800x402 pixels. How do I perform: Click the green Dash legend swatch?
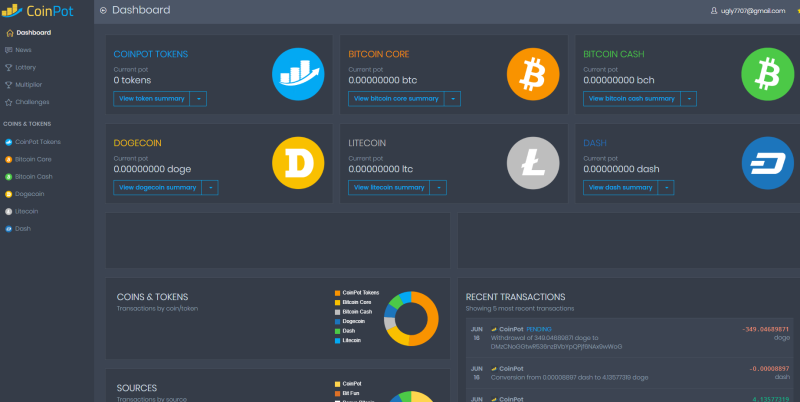click(337, 331)
